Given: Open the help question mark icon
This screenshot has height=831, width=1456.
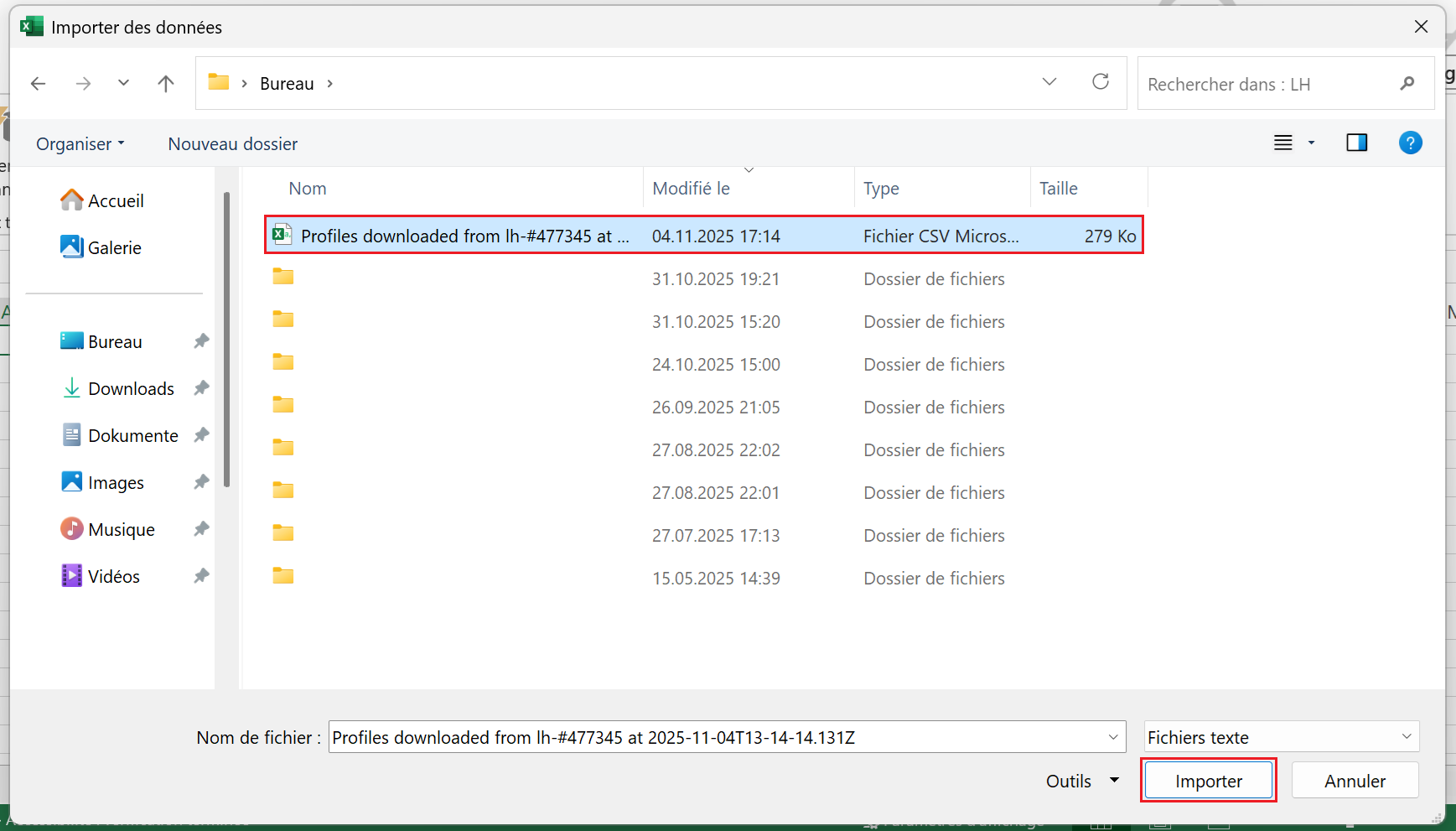Looking at the screenshot, I should tap(1410, 143).
